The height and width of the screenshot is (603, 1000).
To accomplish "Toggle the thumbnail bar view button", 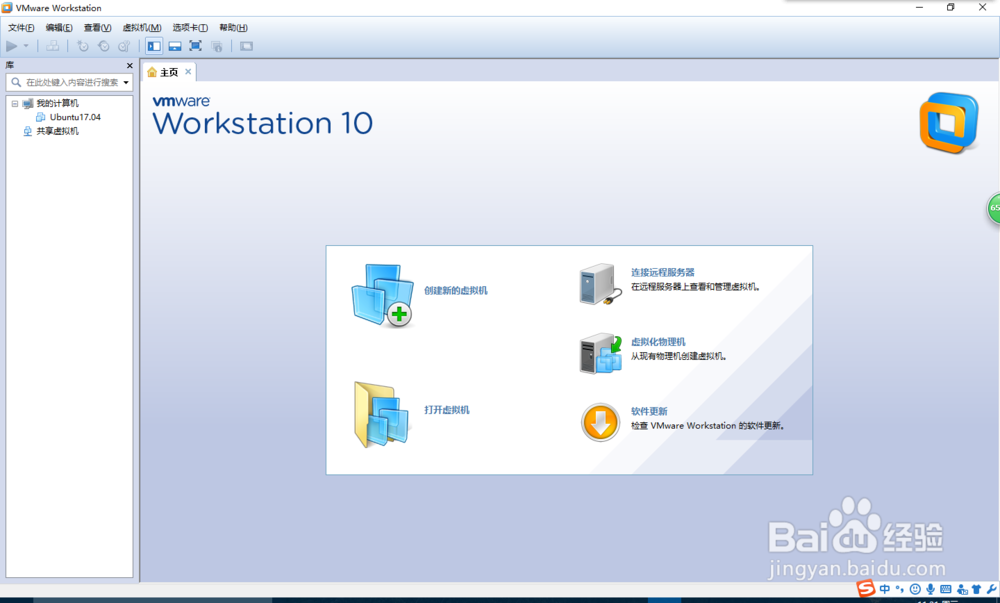I will (175, 46).
